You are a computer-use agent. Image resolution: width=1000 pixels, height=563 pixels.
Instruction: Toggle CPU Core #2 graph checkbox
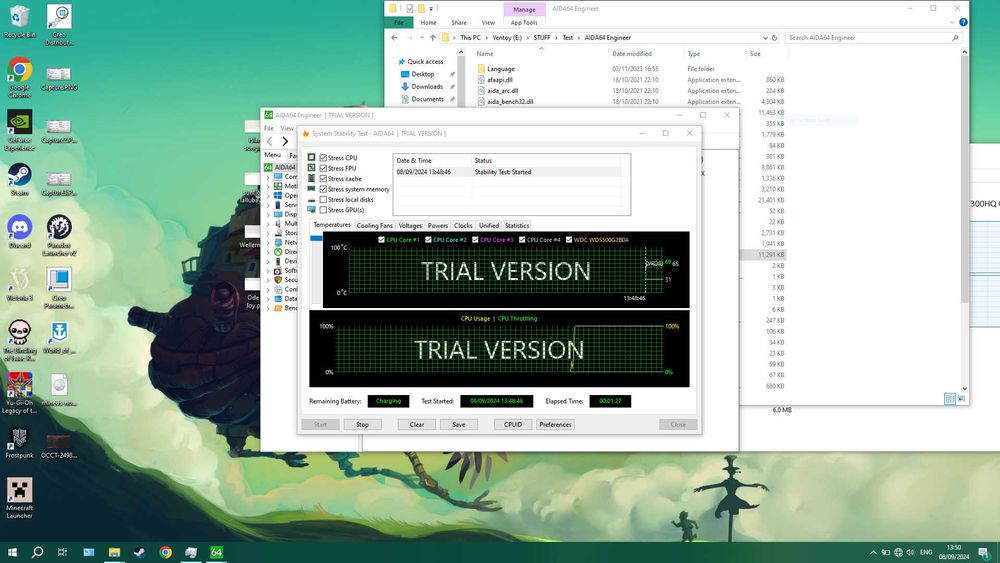coord(429,240)
